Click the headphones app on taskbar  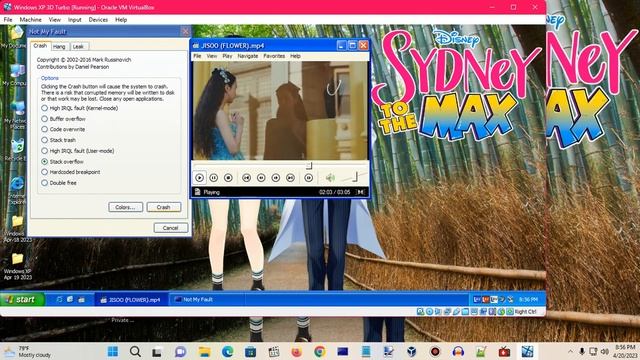(x=458, y=351)
